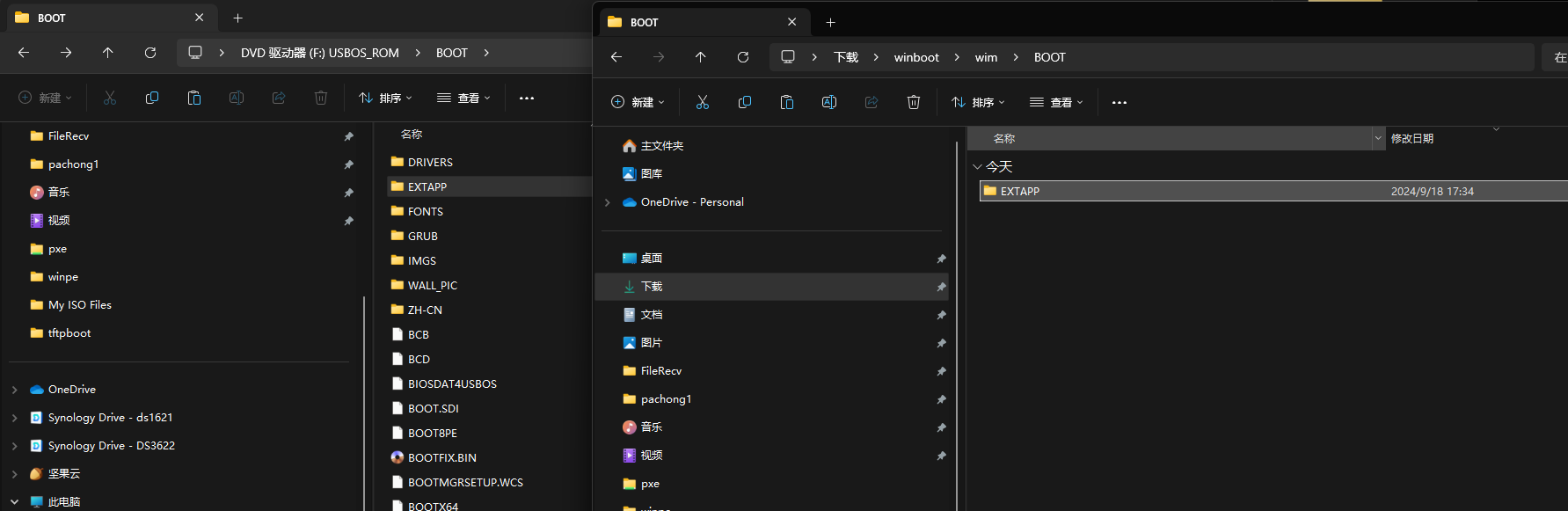Share using right window toolbar icon
The height and width of the screenshot is (511, 1568).
coord(872,102)
